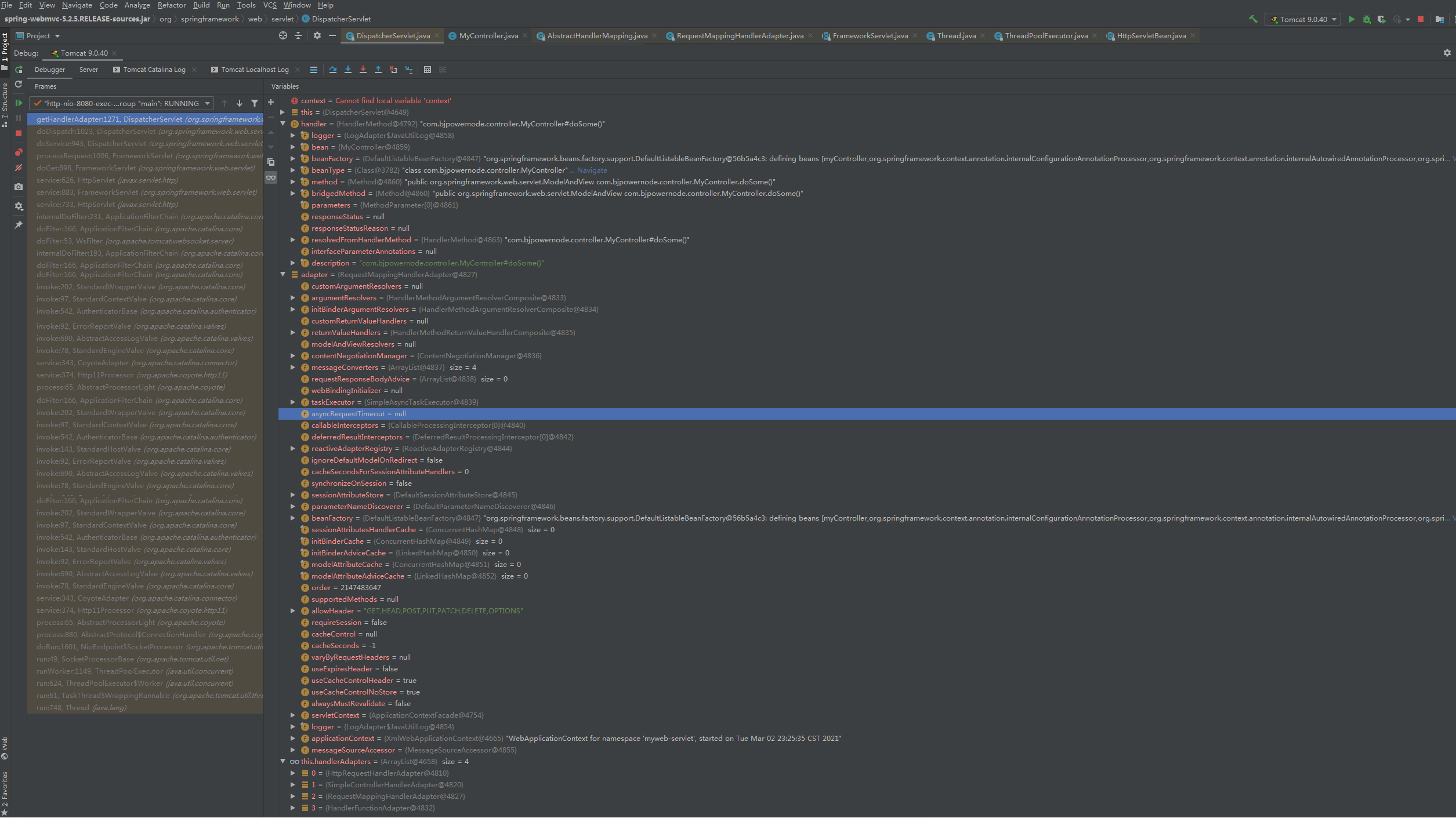Click 'springframework' breadcrumb in navigation bar
Screen dimensions: 1456x818
click(x=209, y=19)
